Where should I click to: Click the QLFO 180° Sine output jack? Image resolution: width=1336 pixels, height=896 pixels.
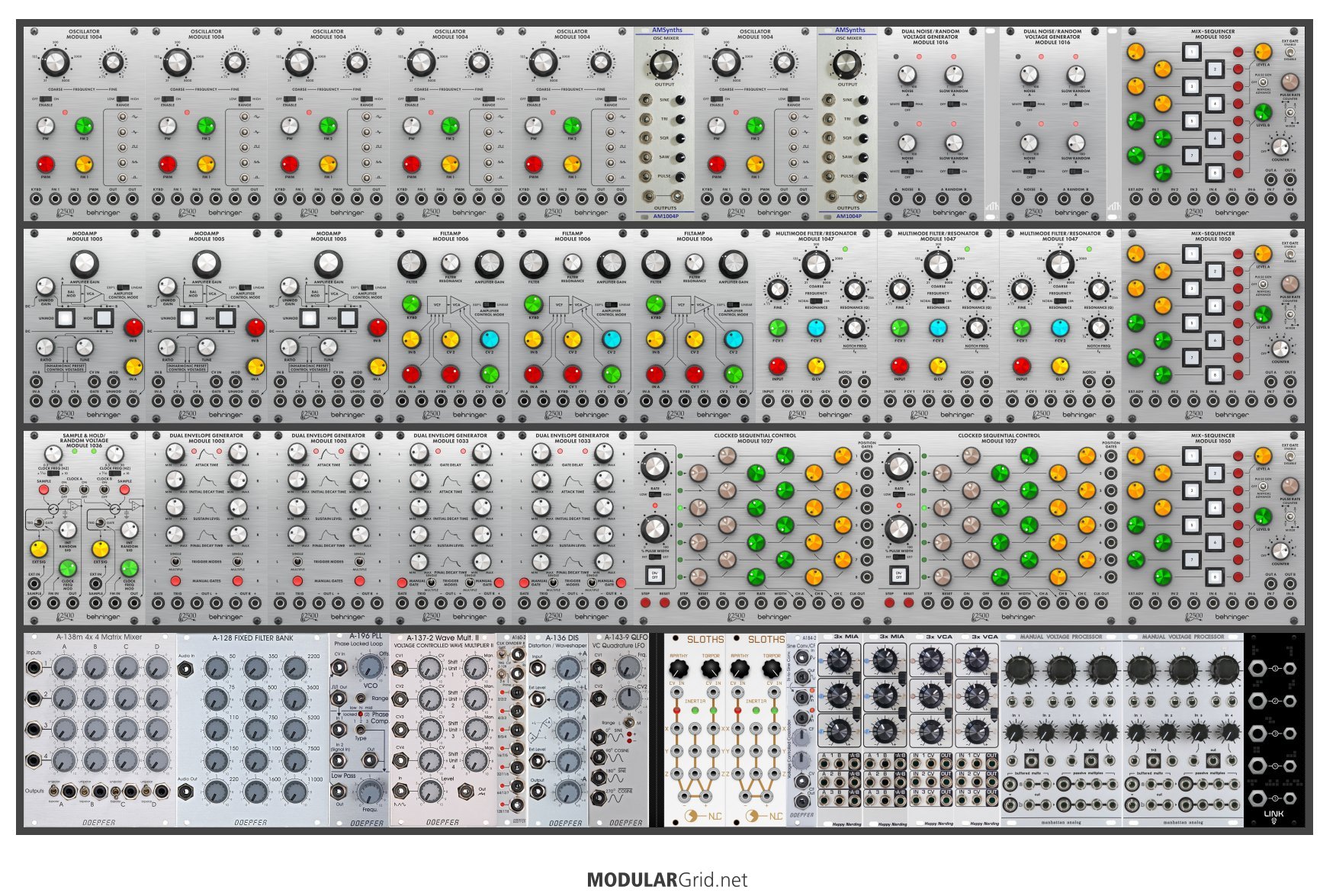599,778
